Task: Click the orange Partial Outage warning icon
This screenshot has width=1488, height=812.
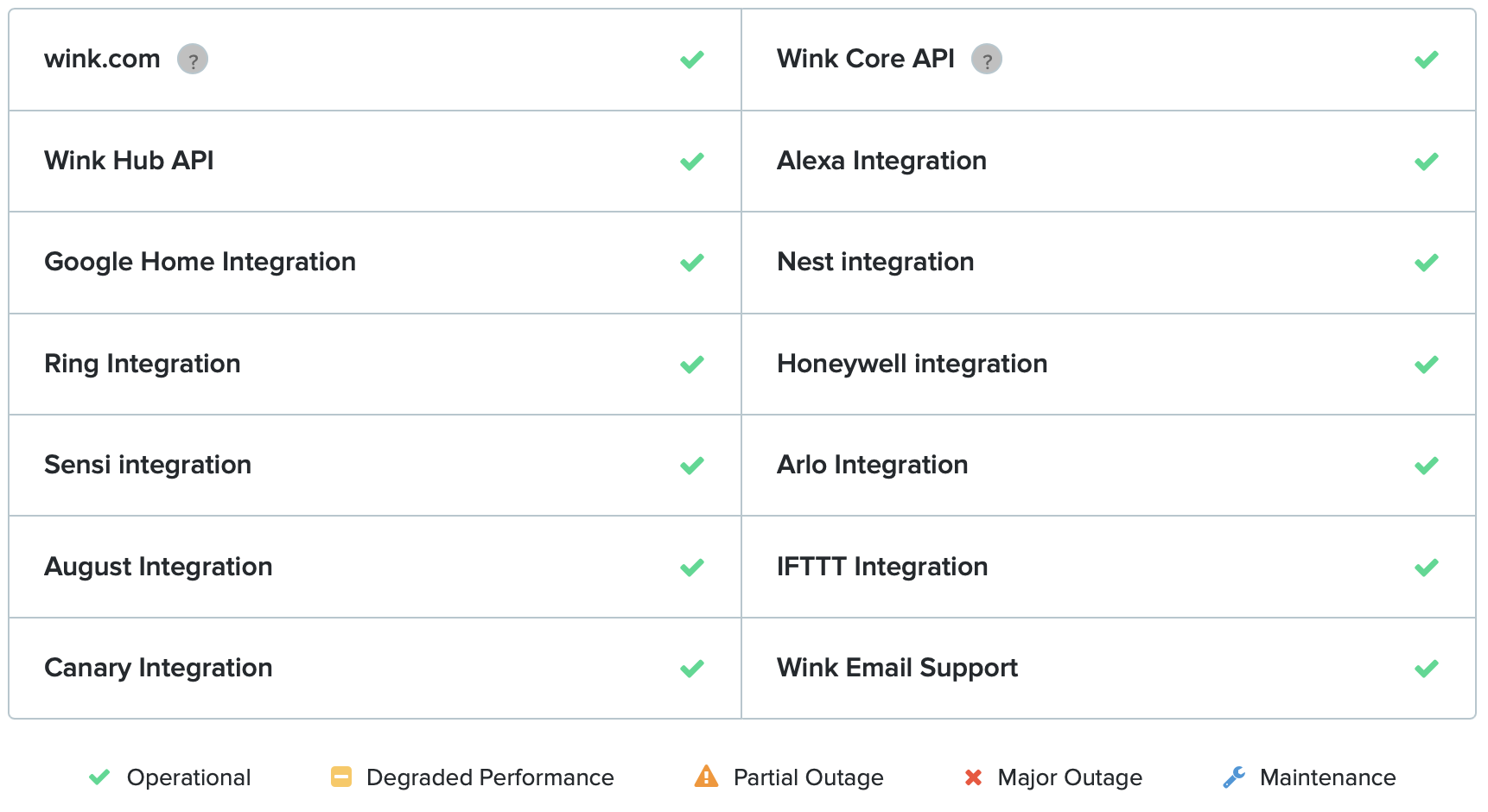Action: [x=706, y=777]
